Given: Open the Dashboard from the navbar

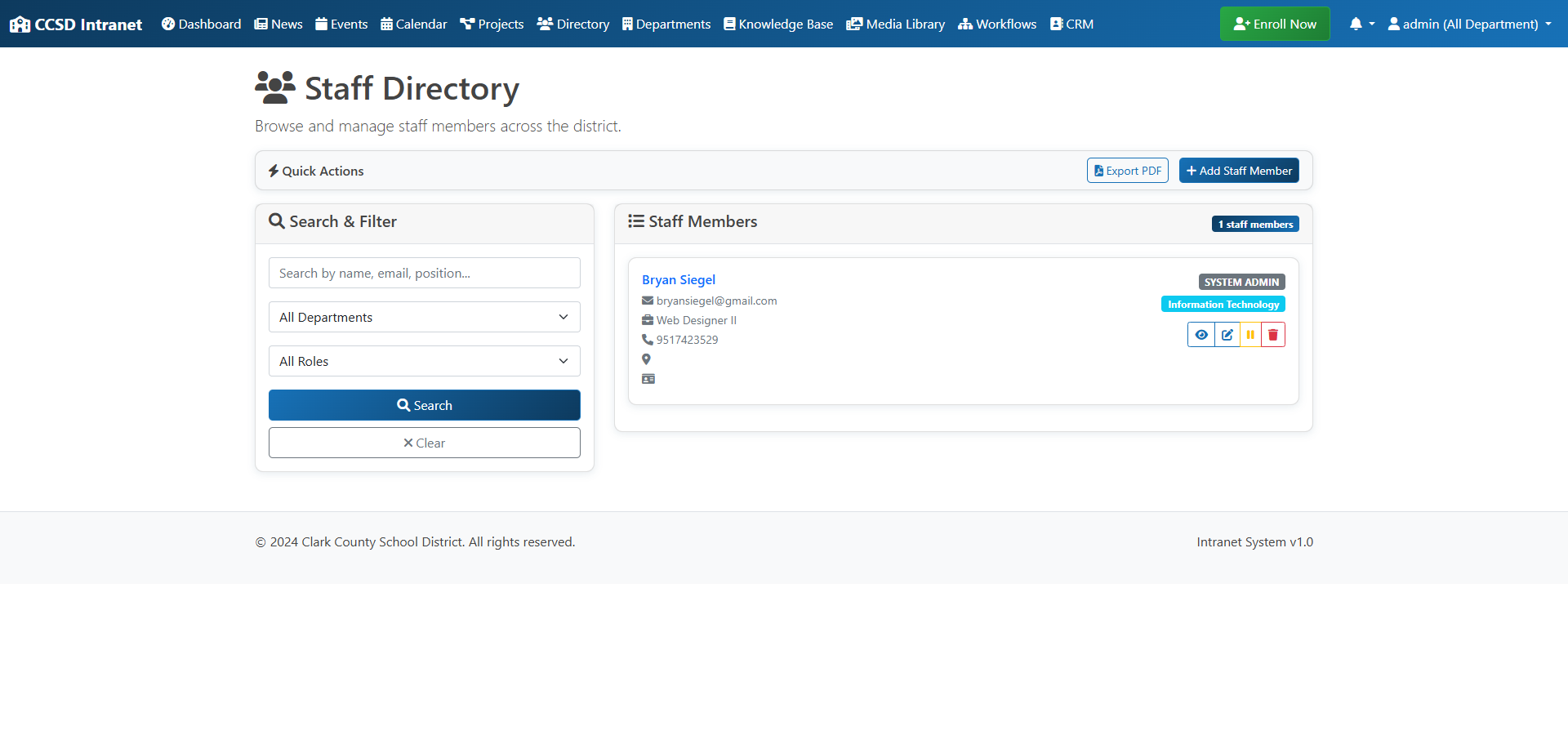Looking at the screenshot, I should pos(201,25).
